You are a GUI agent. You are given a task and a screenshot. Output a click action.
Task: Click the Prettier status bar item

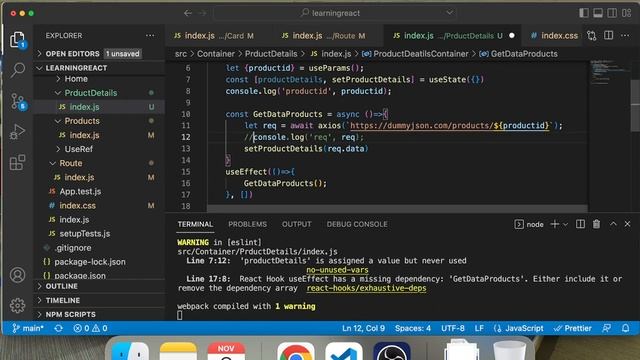(x=572, y=328)
